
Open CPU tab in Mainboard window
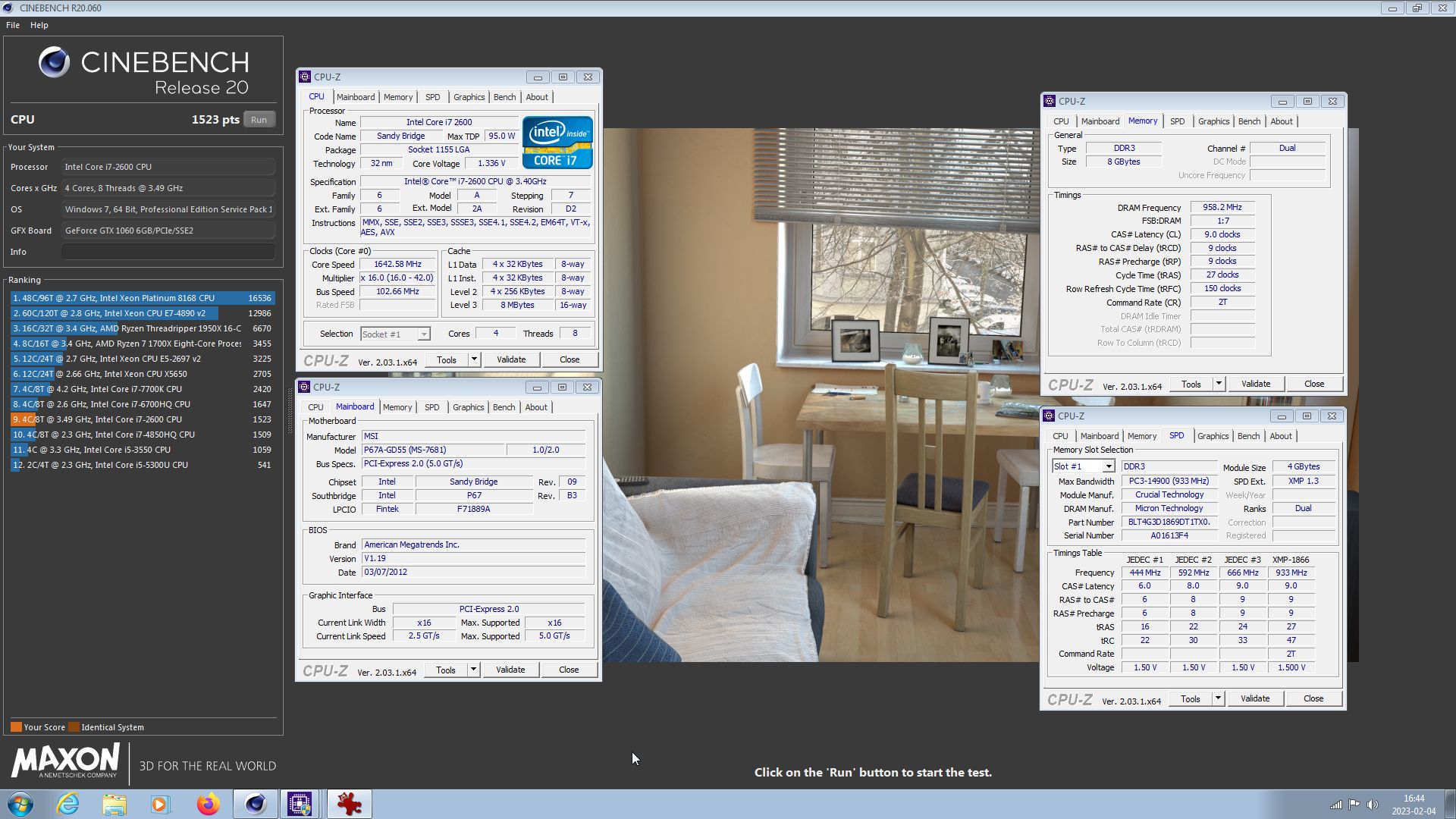pos(315,407)
